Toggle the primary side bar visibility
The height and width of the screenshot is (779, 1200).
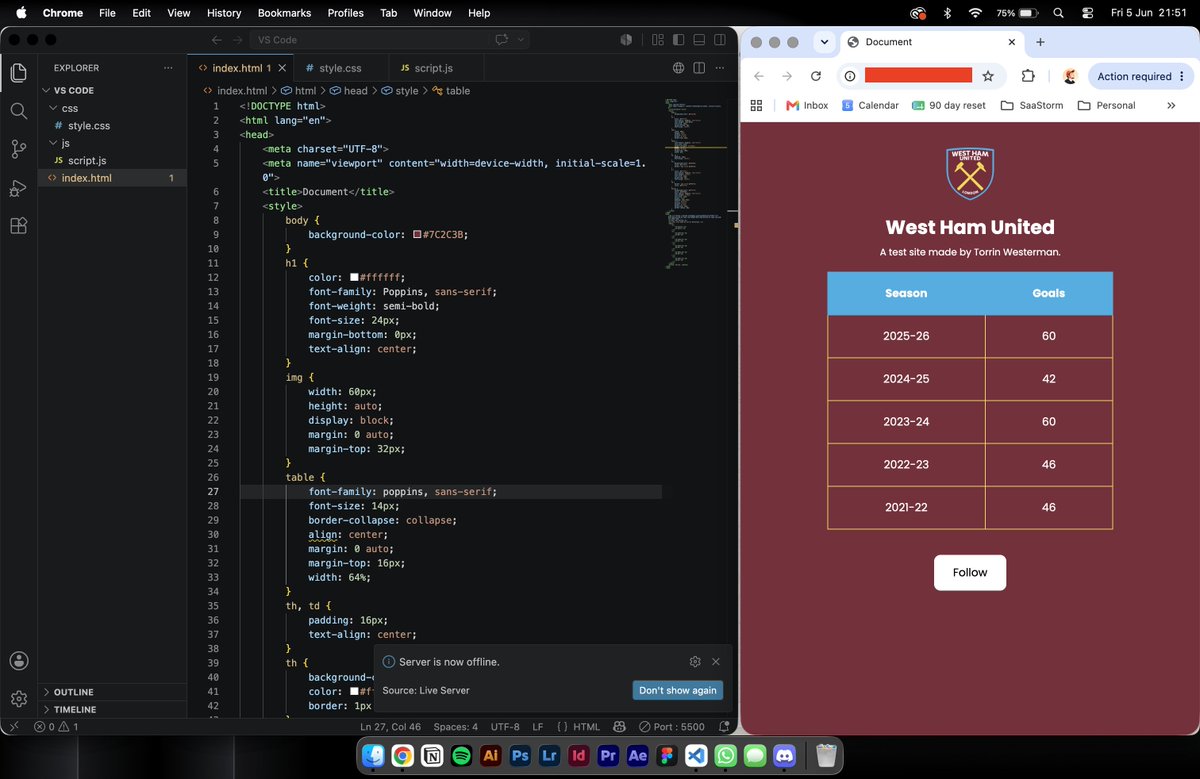(678, 40)
